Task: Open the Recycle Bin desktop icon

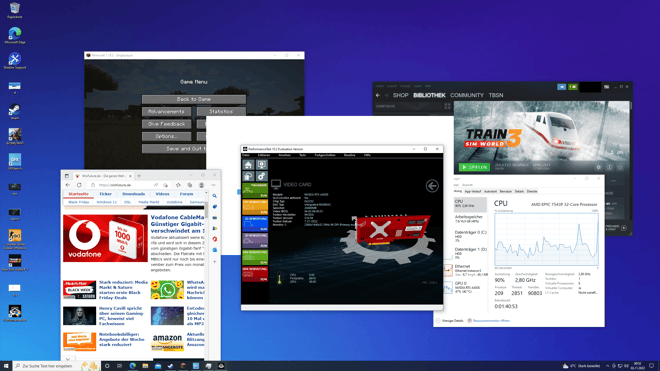Action: [x=15, y=10]
